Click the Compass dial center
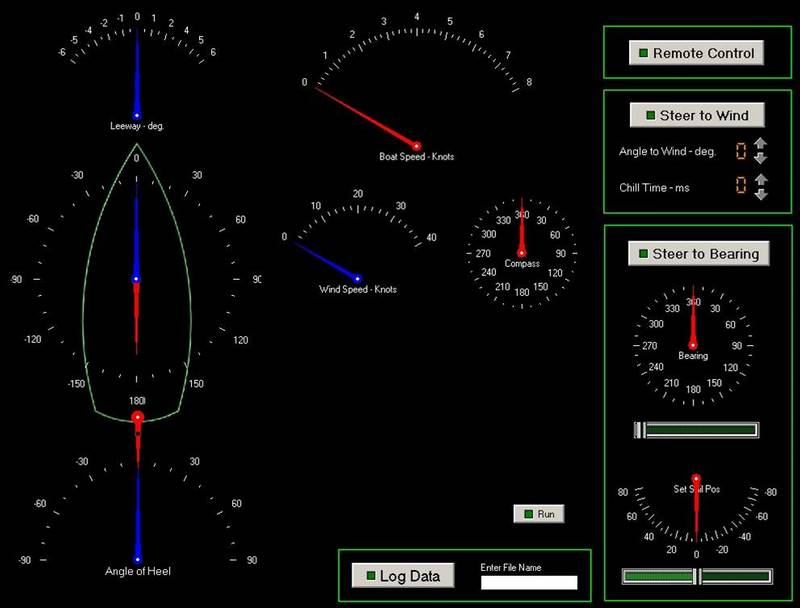 [x=521, y=253]
